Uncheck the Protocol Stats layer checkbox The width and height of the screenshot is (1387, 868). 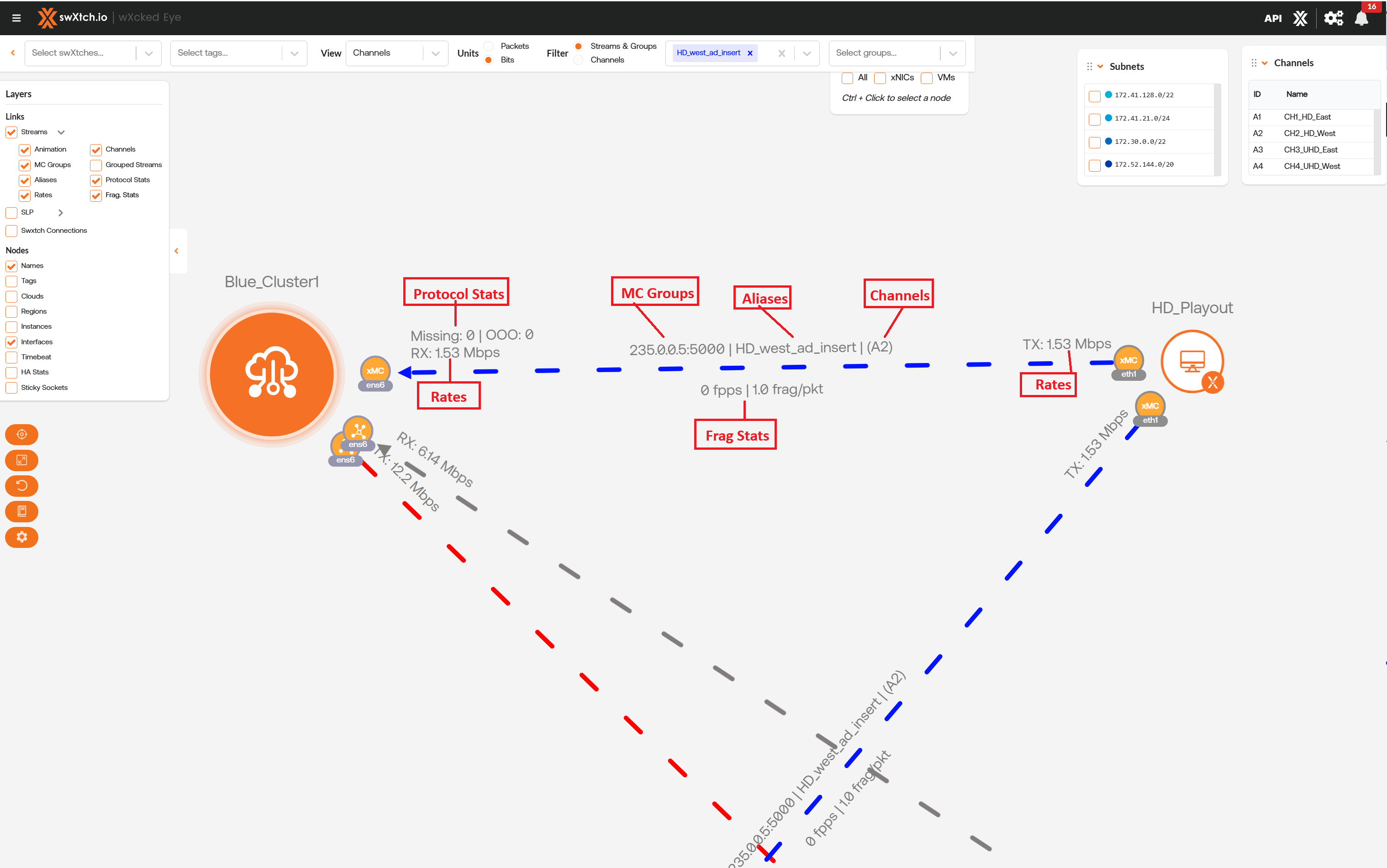[x=96, y=180]
